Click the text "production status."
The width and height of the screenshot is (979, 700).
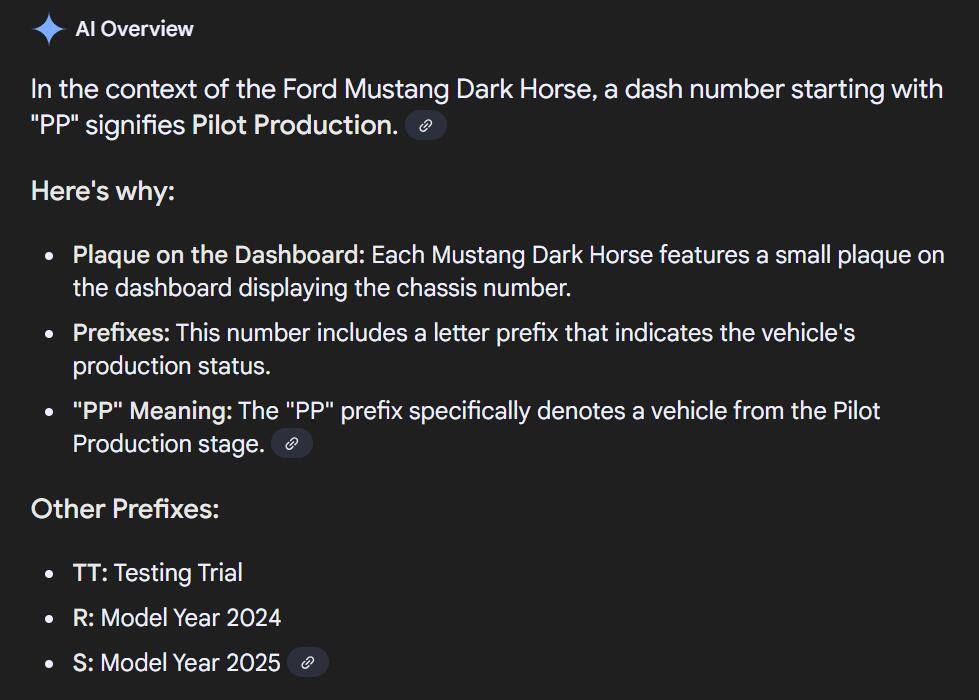(172, 366)
